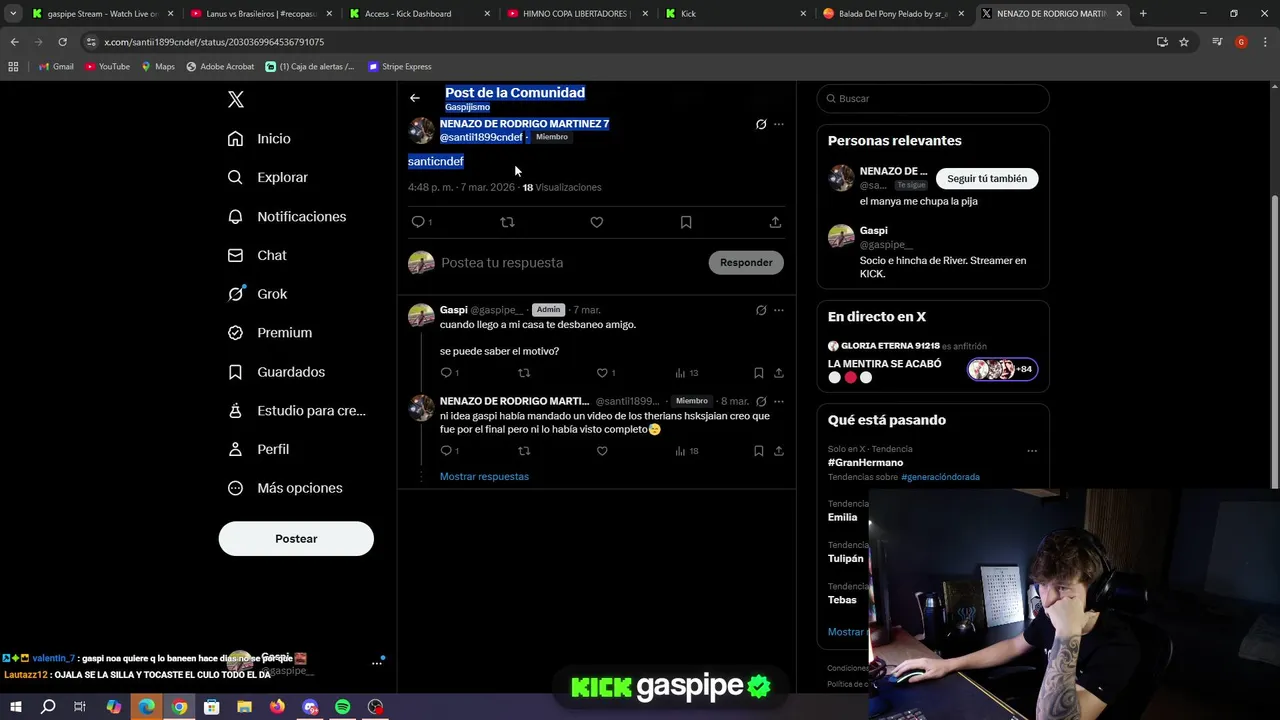This screenshot has height=720, width=1280.
Task: Open the Stripe Express bookmark
Action: [x=399, y=67]
